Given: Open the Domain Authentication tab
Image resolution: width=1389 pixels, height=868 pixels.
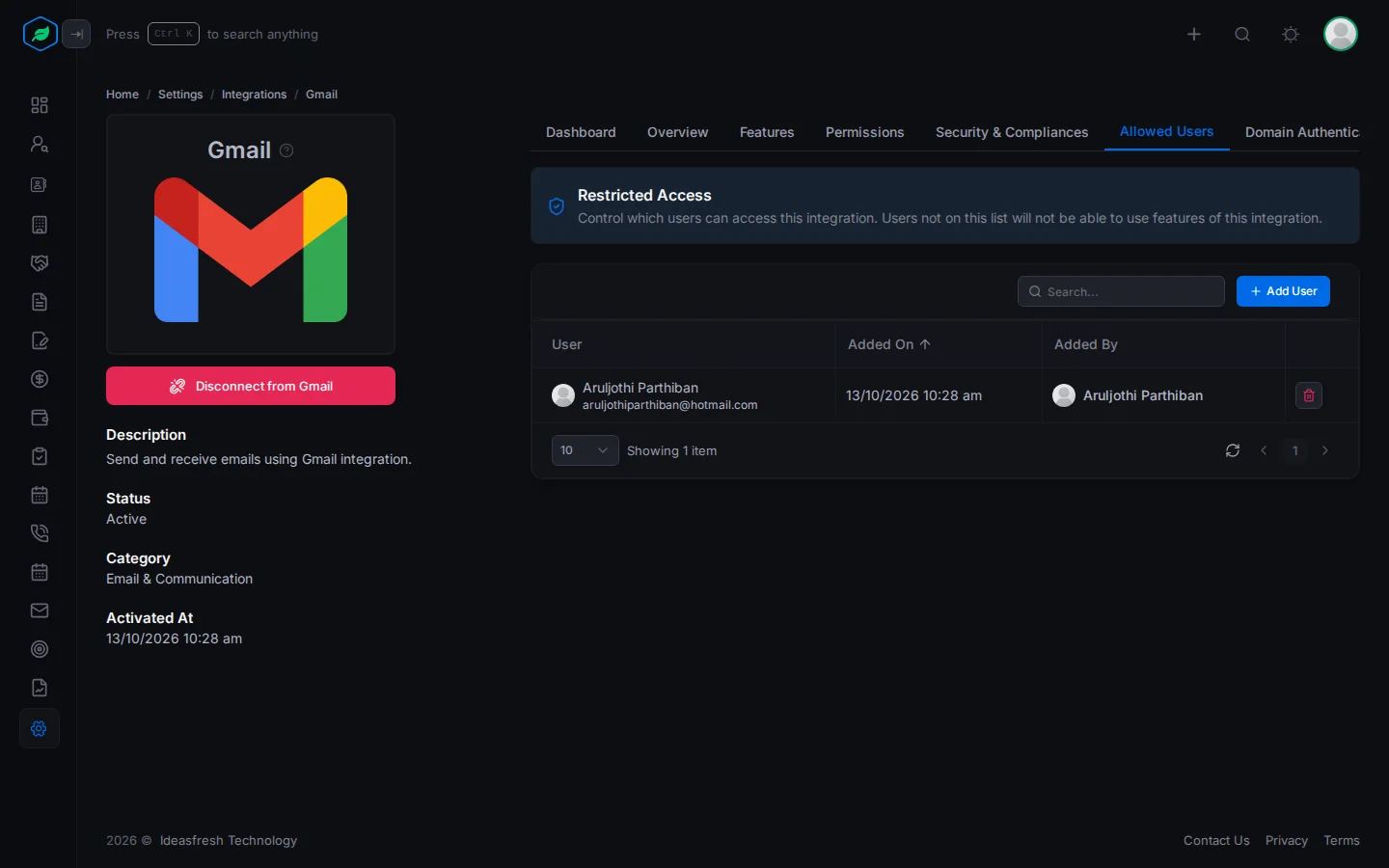Looking at the screenshot, I should [x=1302, y=132].
